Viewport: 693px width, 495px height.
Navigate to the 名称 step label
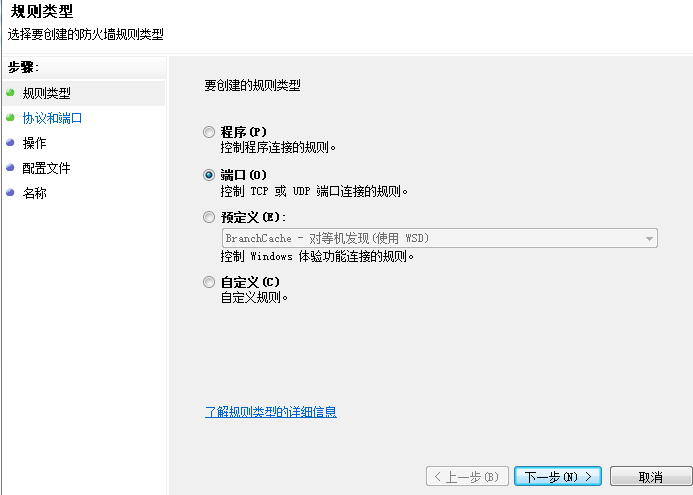(34, 193)
